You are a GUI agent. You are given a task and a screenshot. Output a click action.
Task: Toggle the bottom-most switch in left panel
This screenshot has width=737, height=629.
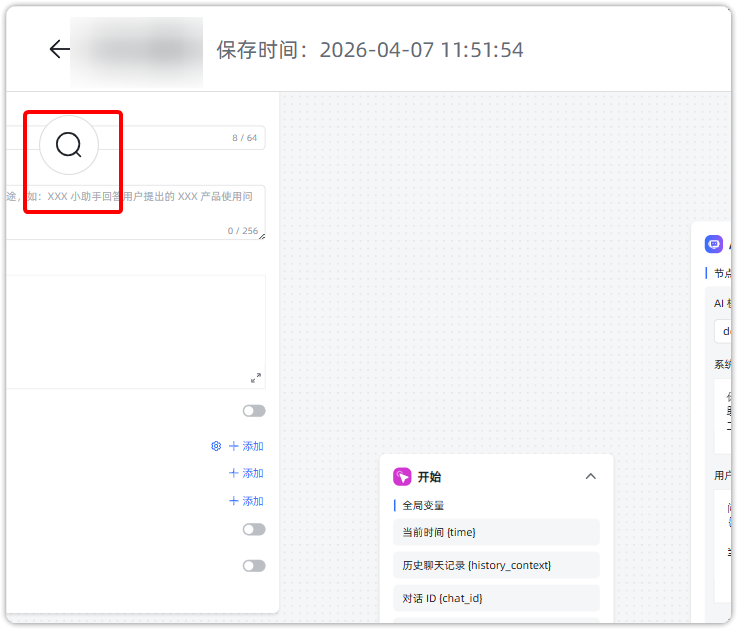(x=254, y=566)
